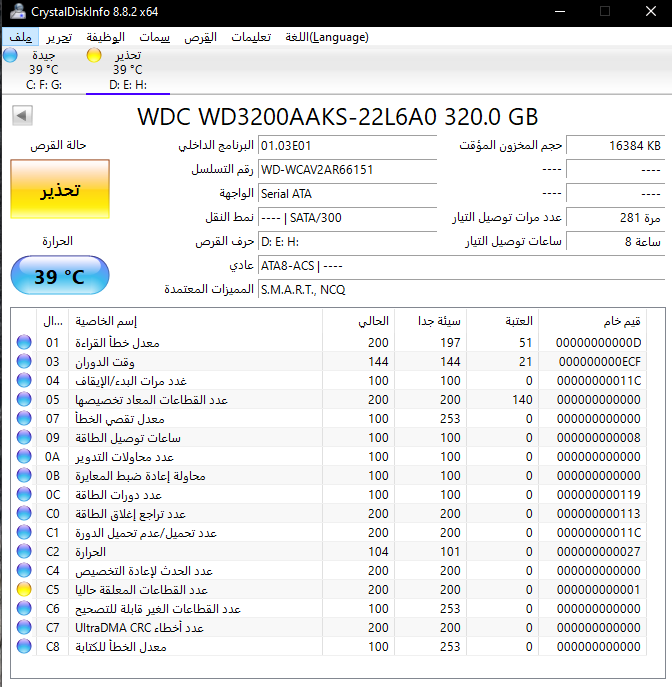The height and width of the screenshot is (687, 672).
Task: Click the ATA8-ACS standard field
Action: (x=462, y=266)
